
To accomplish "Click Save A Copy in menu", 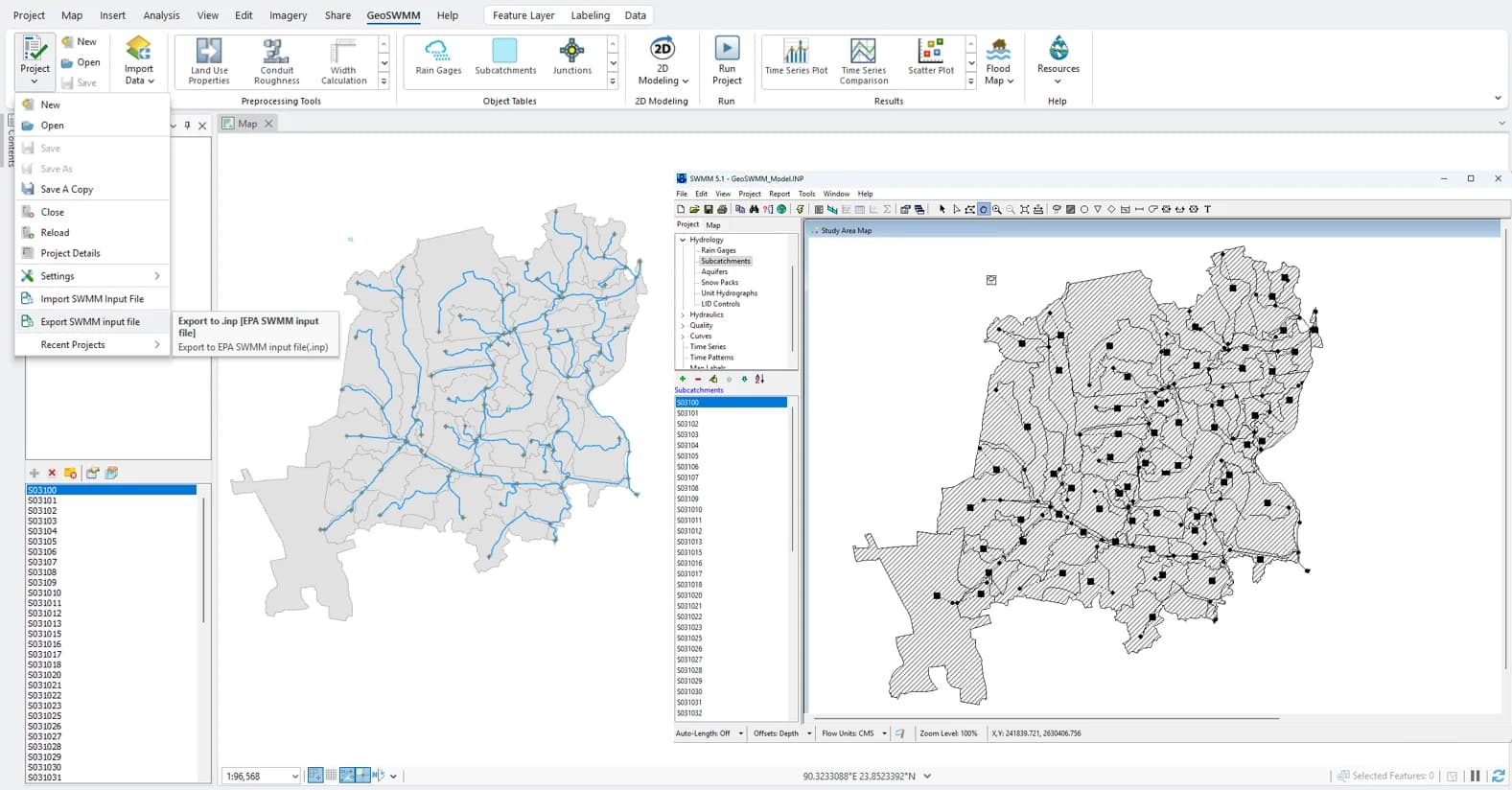I will coord(66,190).
